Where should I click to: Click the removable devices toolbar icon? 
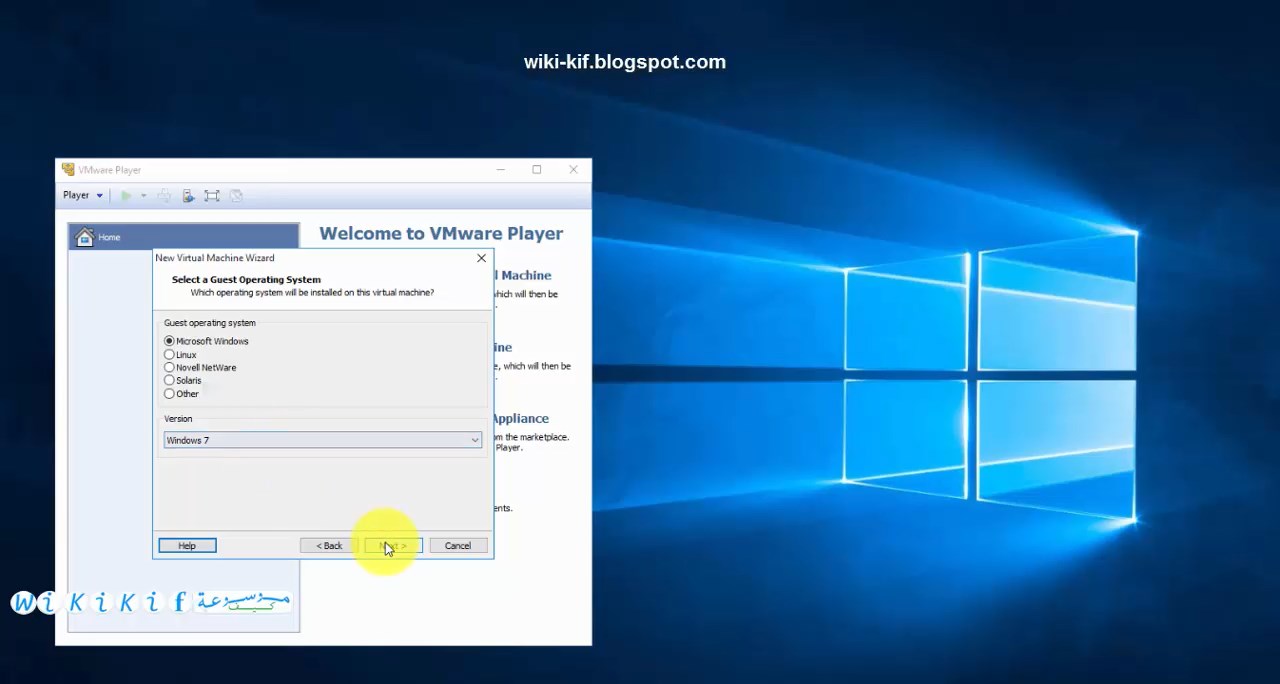click(188, 196)
